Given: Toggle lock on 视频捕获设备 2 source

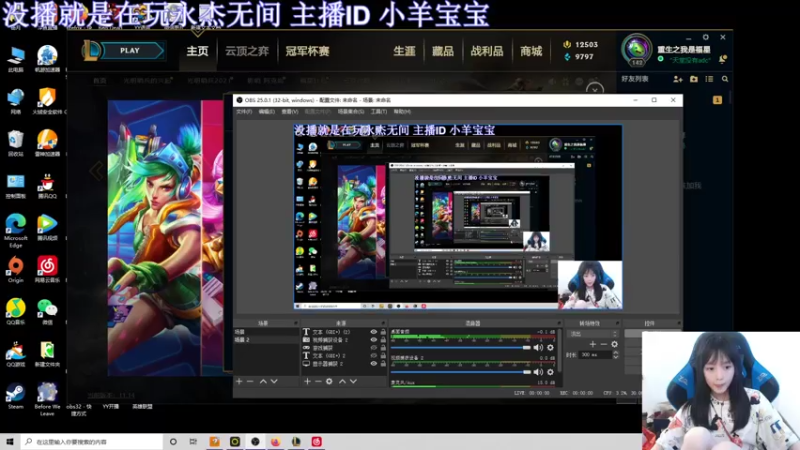Looking at the screenshot, I should tap(383, 340).
